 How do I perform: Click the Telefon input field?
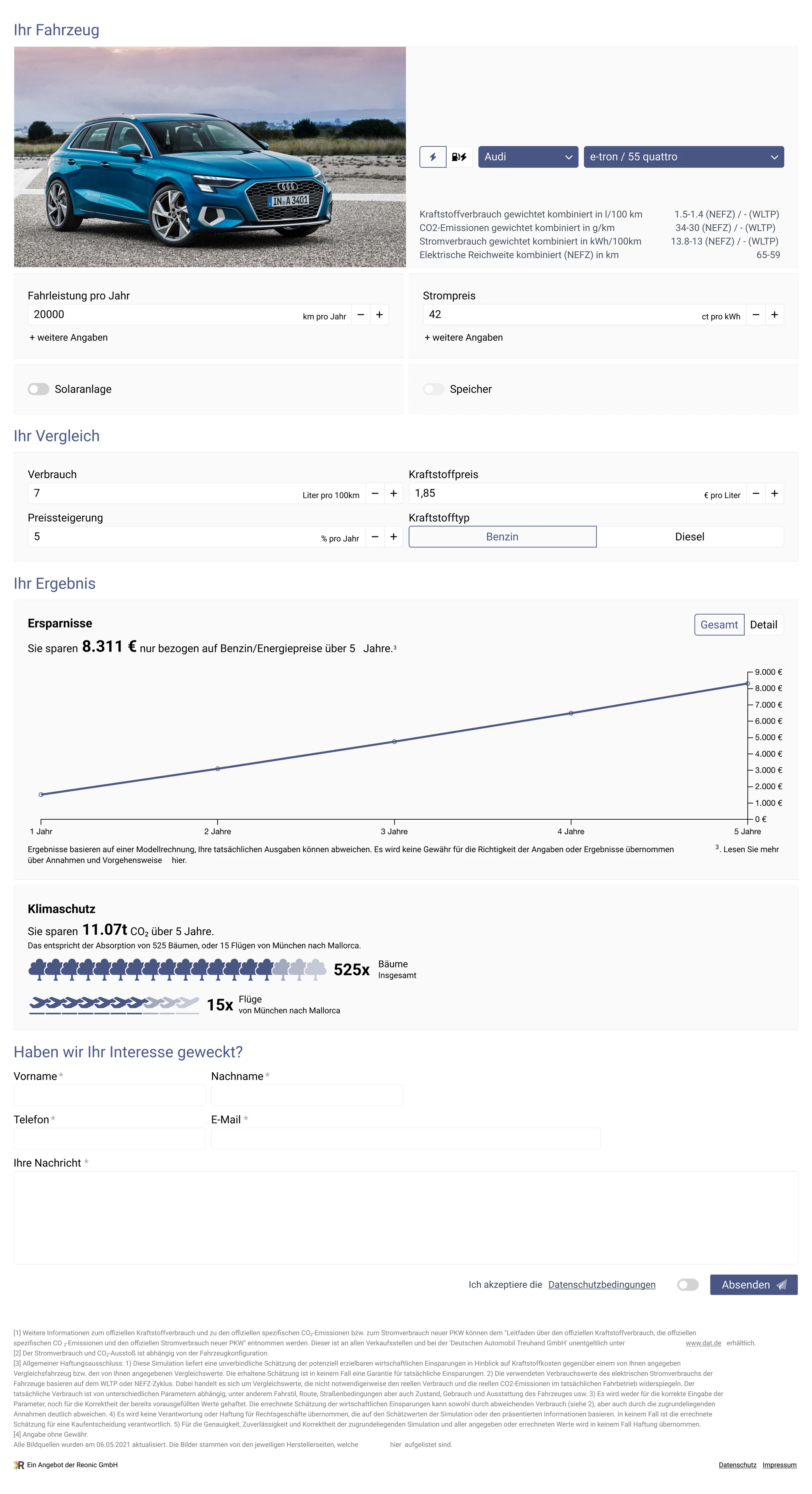click(110, 1139)
